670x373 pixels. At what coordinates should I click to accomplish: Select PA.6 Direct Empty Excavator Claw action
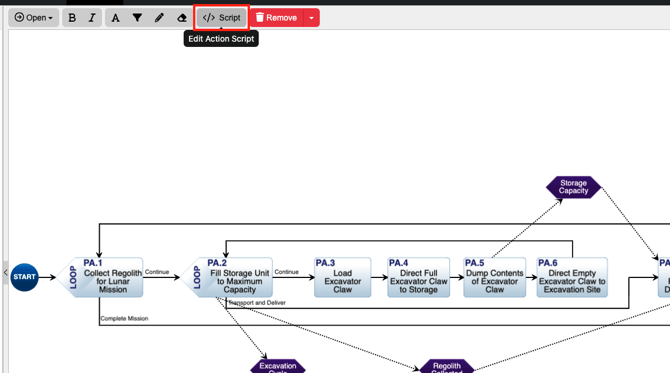[572, 277]
